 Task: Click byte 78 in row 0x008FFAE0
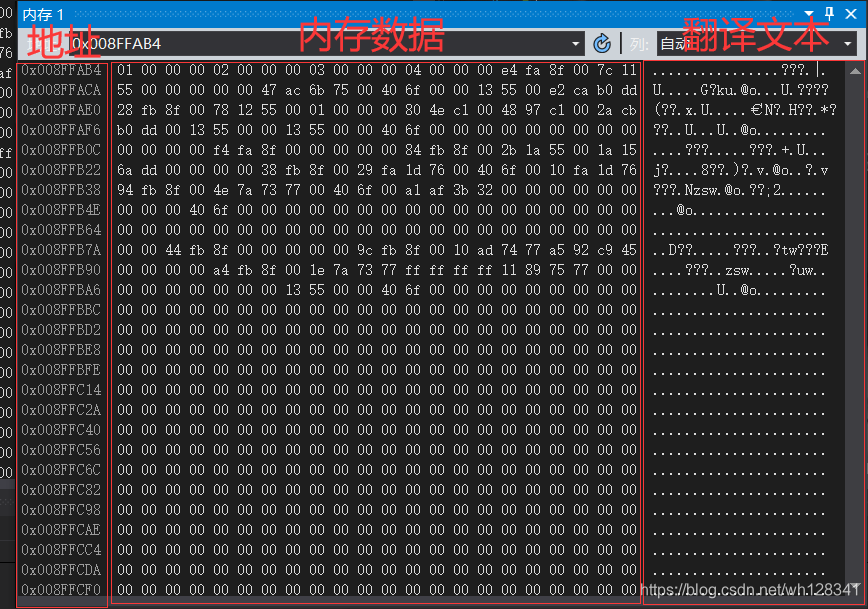coord(221,110)
